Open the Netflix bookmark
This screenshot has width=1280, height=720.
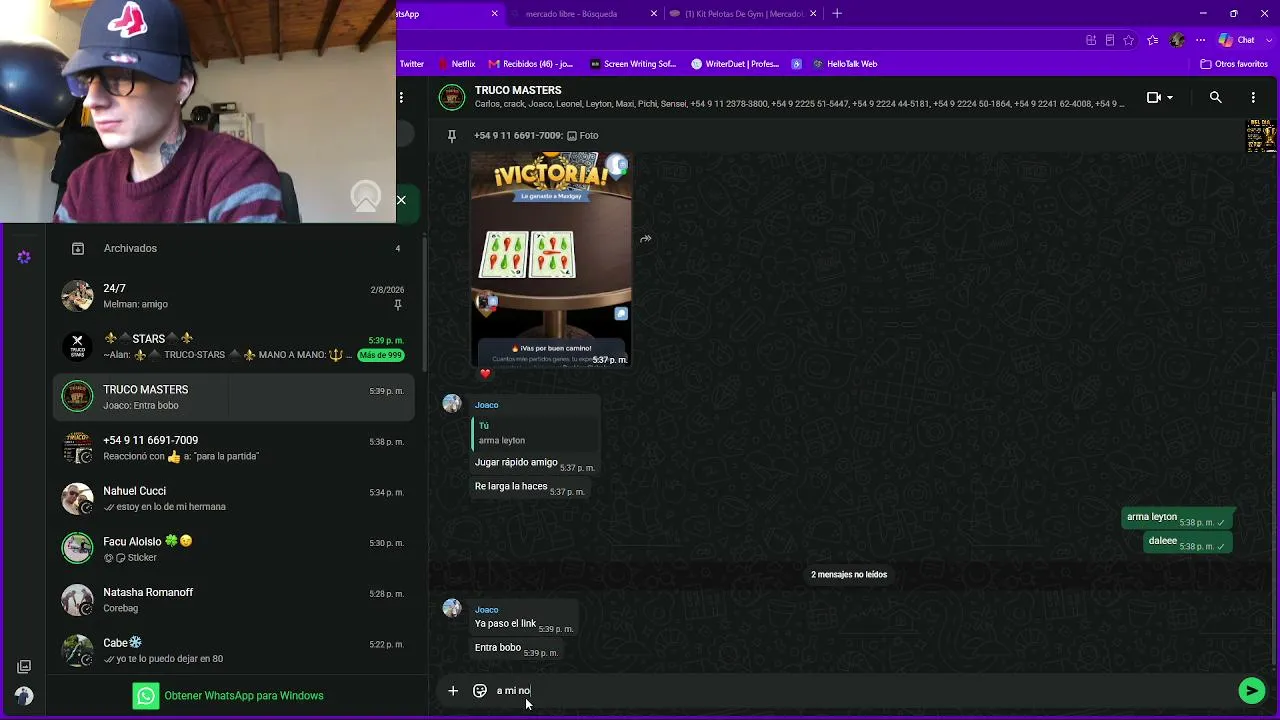[458, 64]
